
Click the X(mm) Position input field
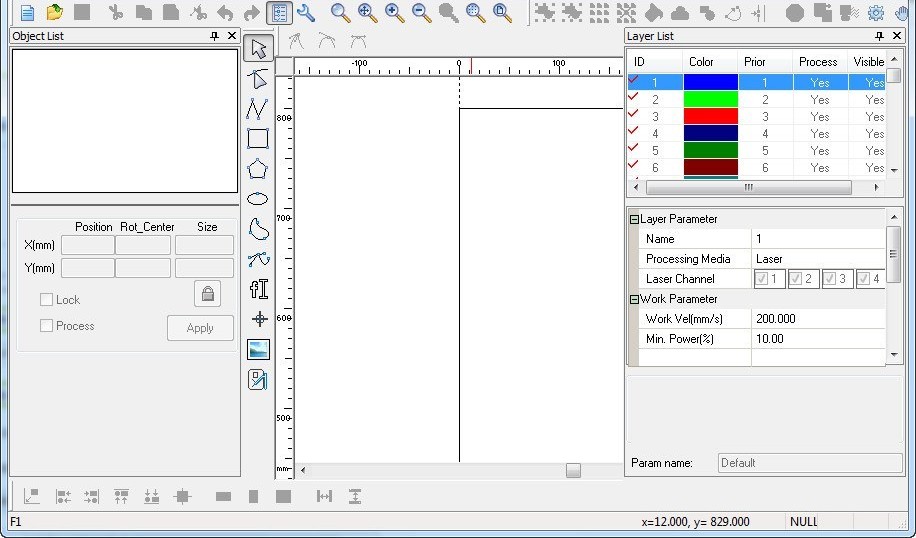88,245
